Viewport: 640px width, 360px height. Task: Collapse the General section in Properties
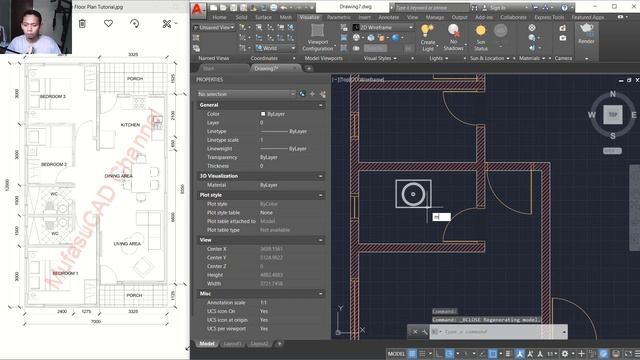pyautogui.click(x=320, y=105)
